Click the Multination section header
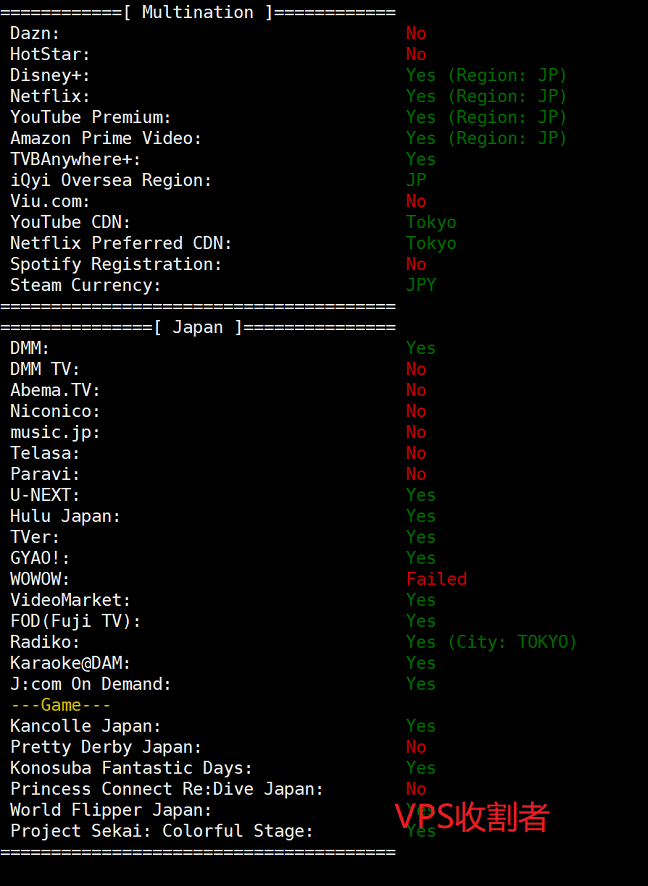Image resolution: width=648 pixels, height=886 pixels. 198,12
